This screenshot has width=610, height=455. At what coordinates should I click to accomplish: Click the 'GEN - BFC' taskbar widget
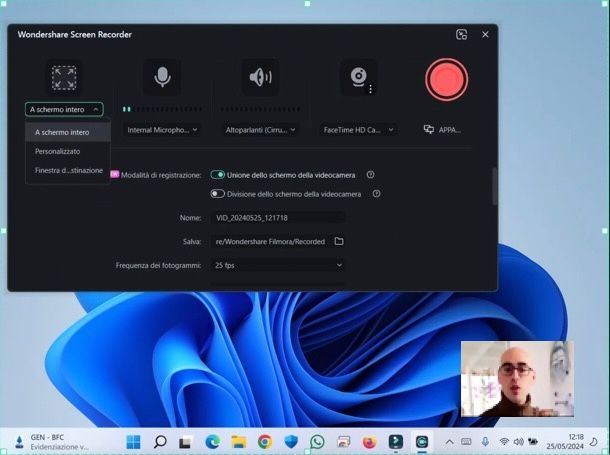51,442
